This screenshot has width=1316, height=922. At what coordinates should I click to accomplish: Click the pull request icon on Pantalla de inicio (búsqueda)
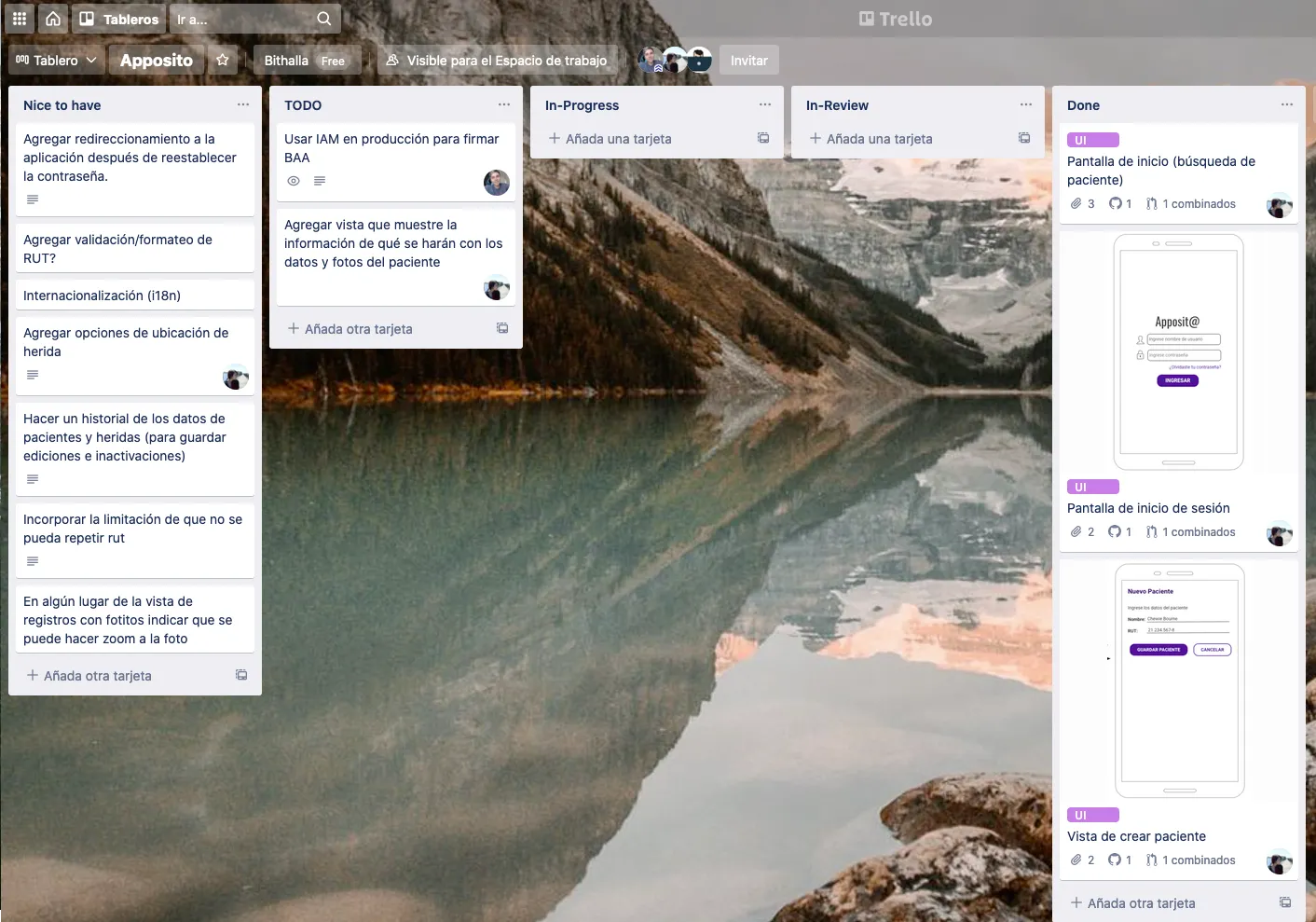click(1152, 203)
